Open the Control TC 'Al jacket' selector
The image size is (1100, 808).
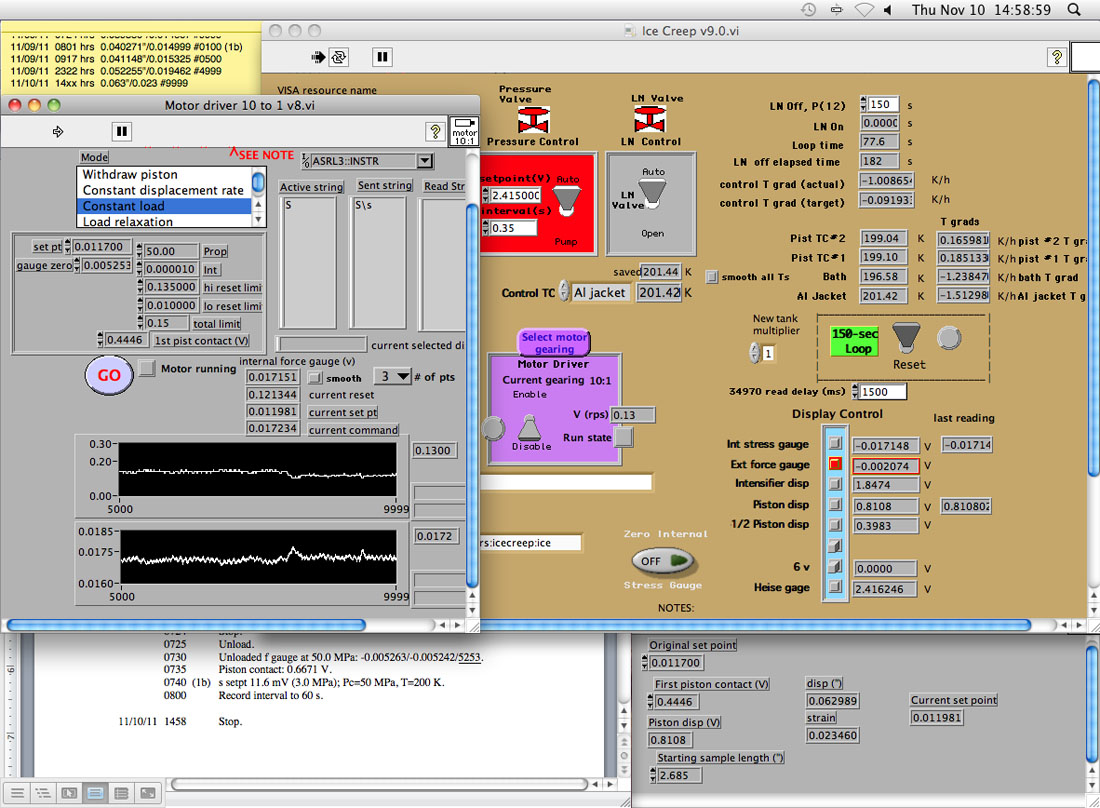[x=563, y=293]
